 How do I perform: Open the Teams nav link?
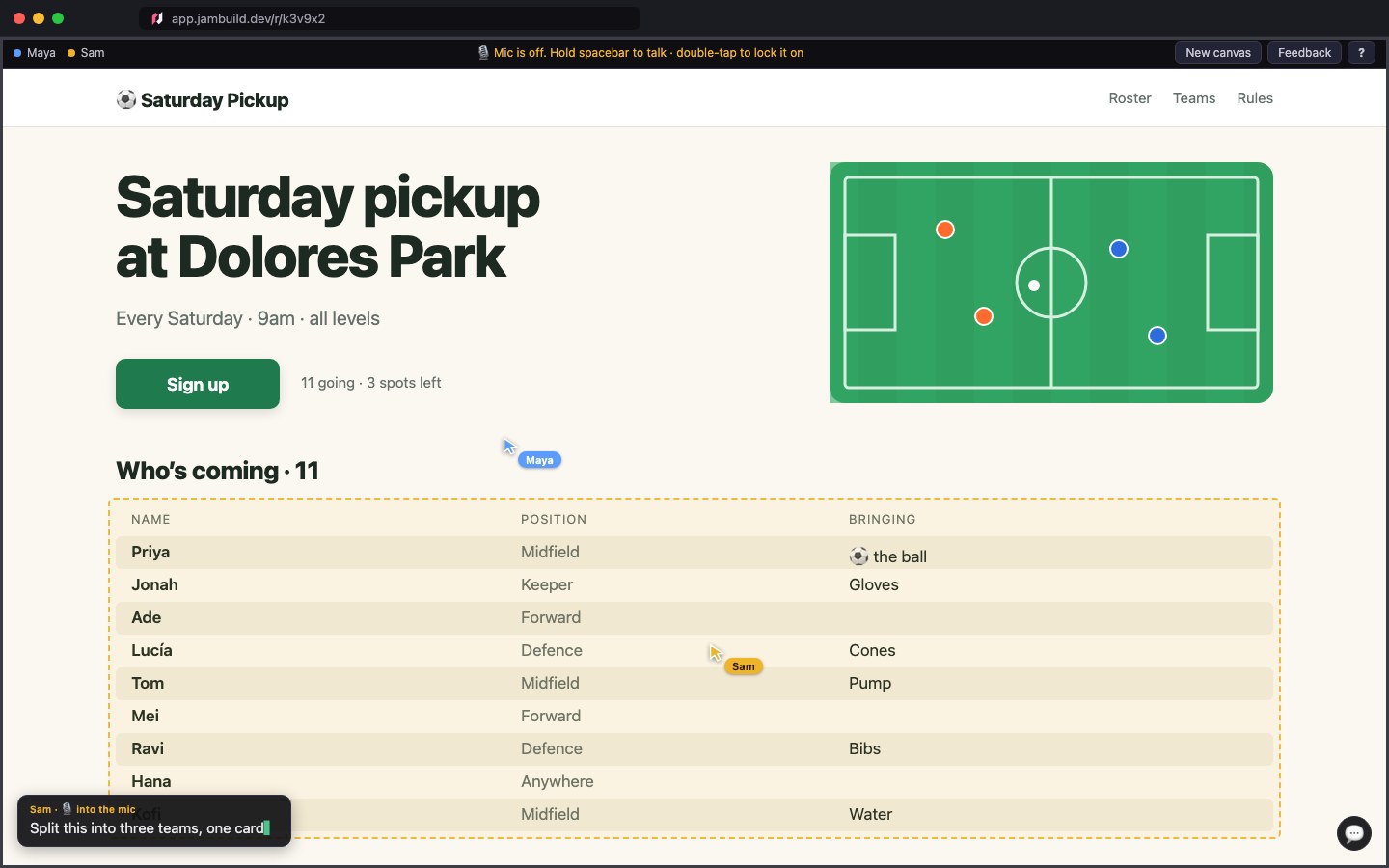click(x=1194, y=98)
